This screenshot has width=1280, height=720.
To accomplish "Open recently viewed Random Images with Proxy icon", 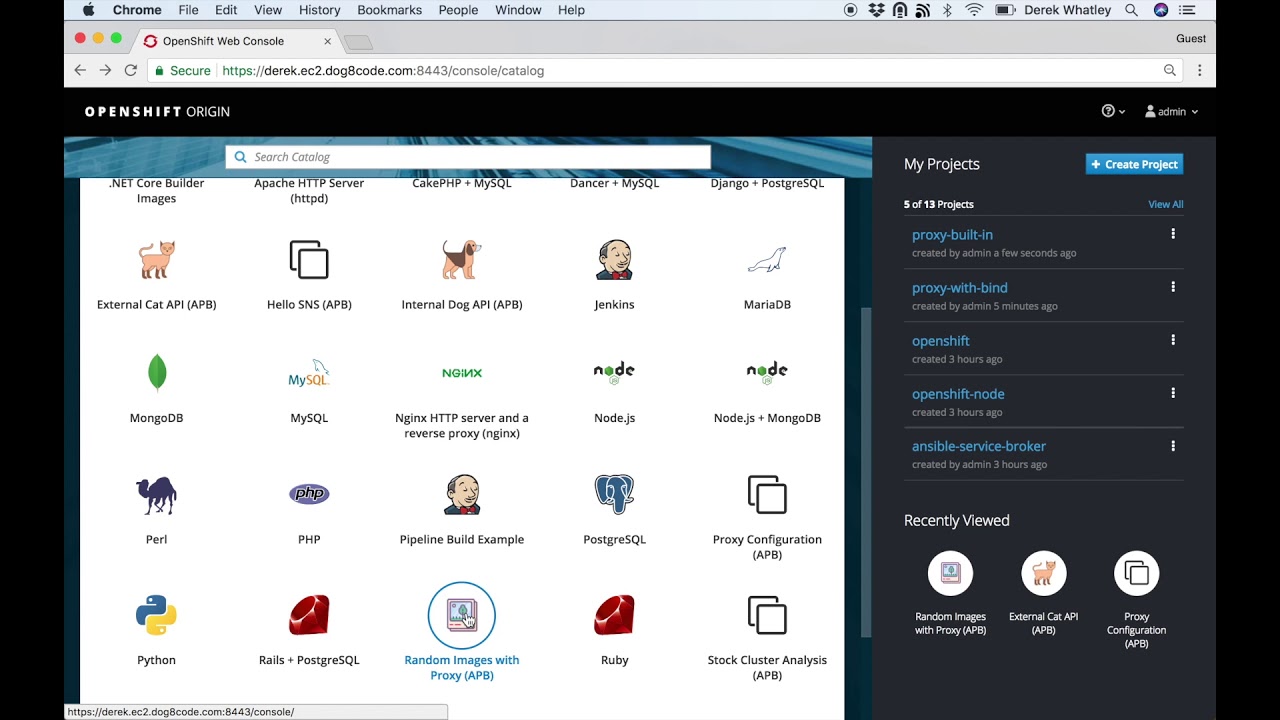I will [x=950, y=573].
